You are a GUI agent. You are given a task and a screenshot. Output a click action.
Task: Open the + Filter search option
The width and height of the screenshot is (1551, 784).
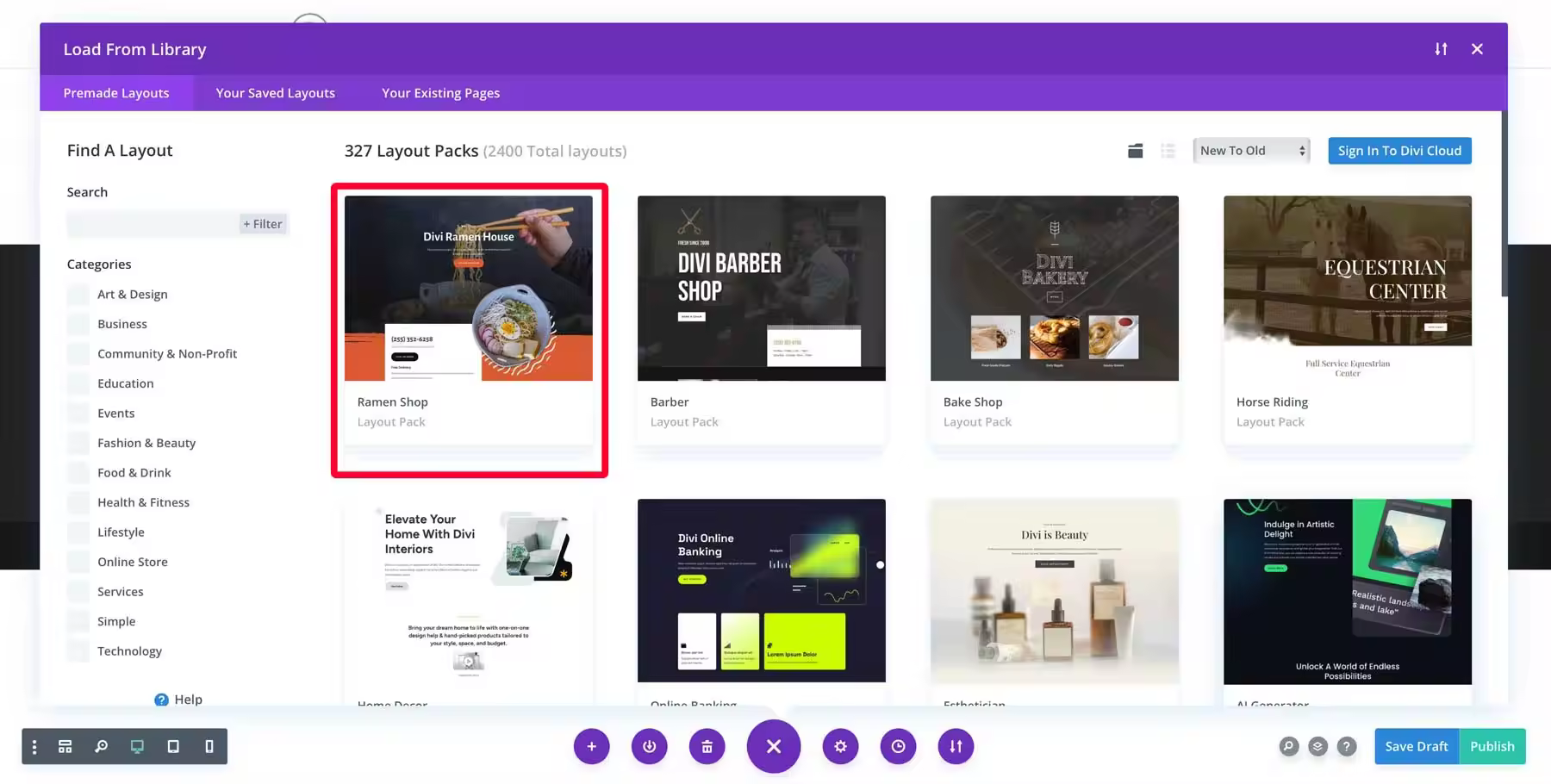pyautogui.click(x=263, y=224)
